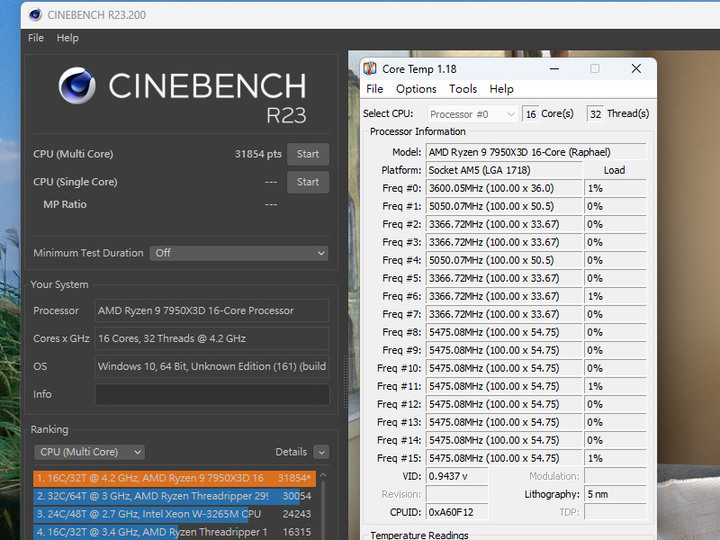
Task: Click the Socket AM5 platform field
Action: [x=504, y=170]
